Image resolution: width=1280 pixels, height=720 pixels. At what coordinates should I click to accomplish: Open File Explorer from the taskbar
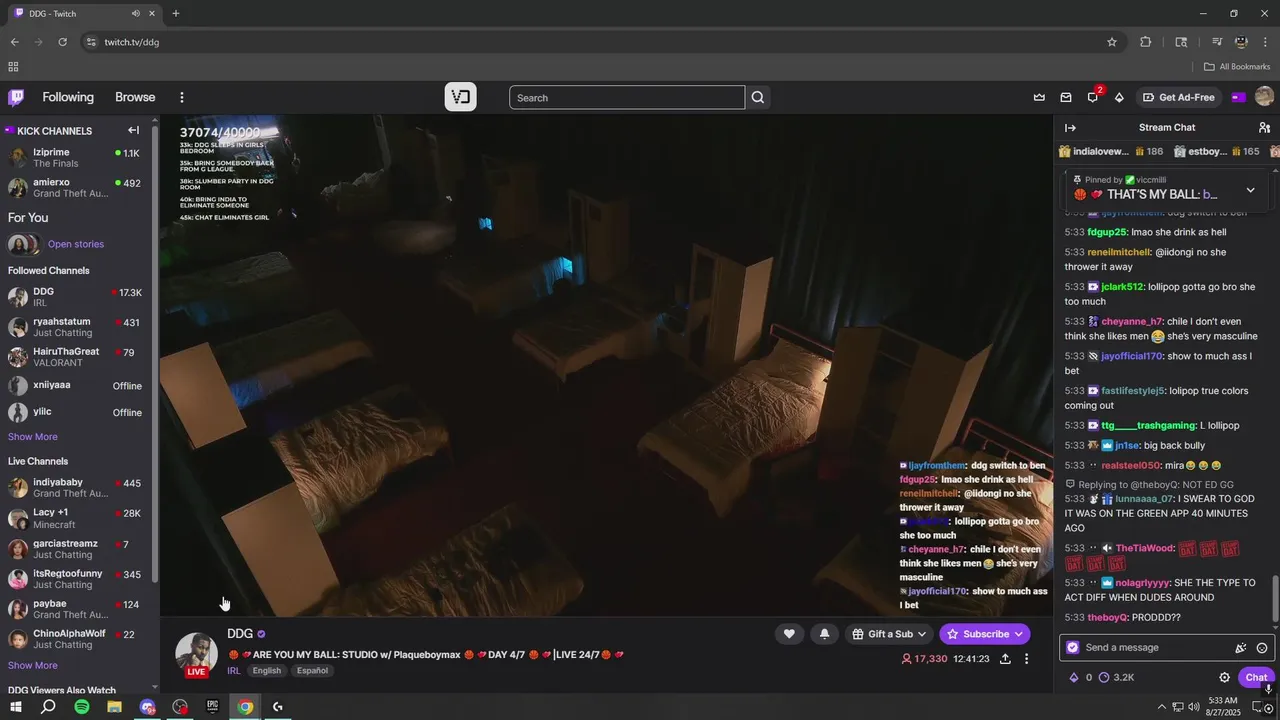click(x=114, y=707)
